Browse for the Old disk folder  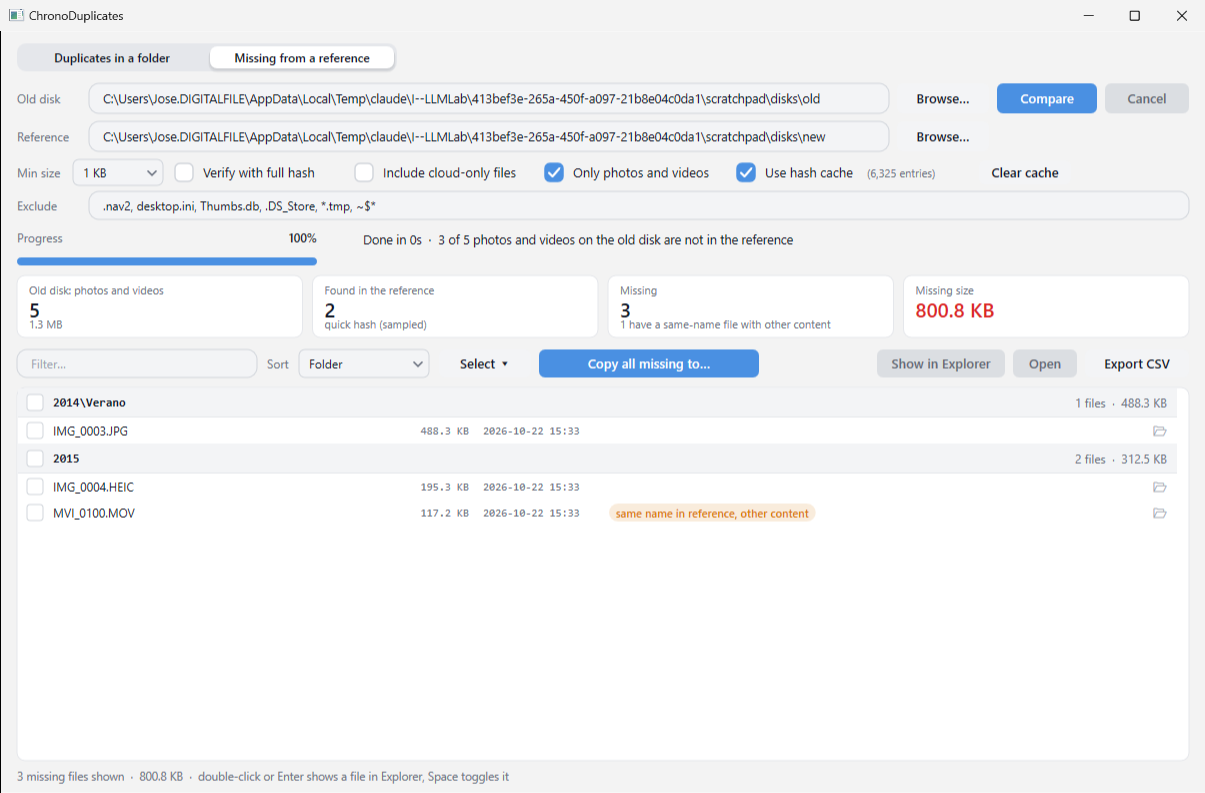943,99
